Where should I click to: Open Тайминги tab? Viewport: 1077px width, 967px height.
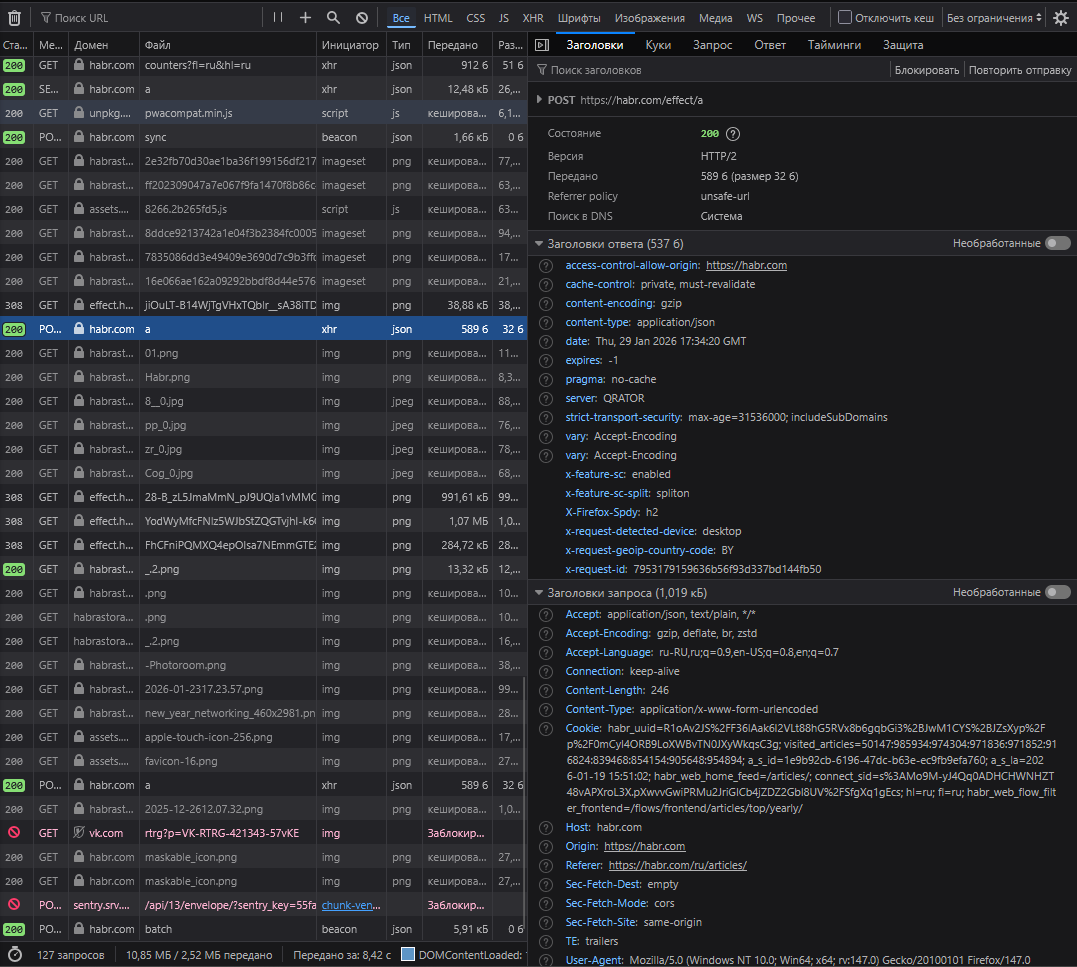tap(834, 45)
